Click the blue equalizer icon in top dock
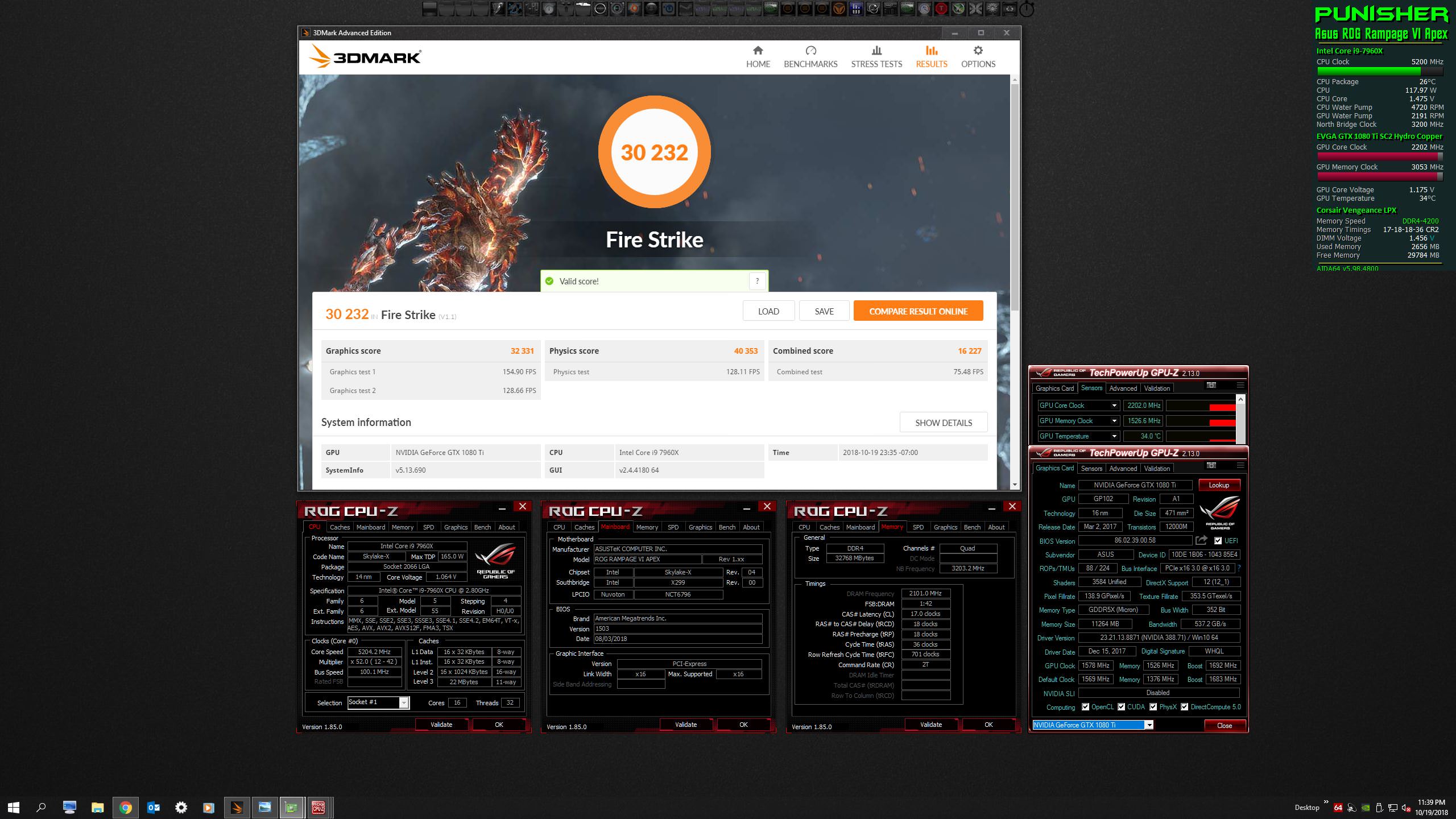 pos(855,9)
